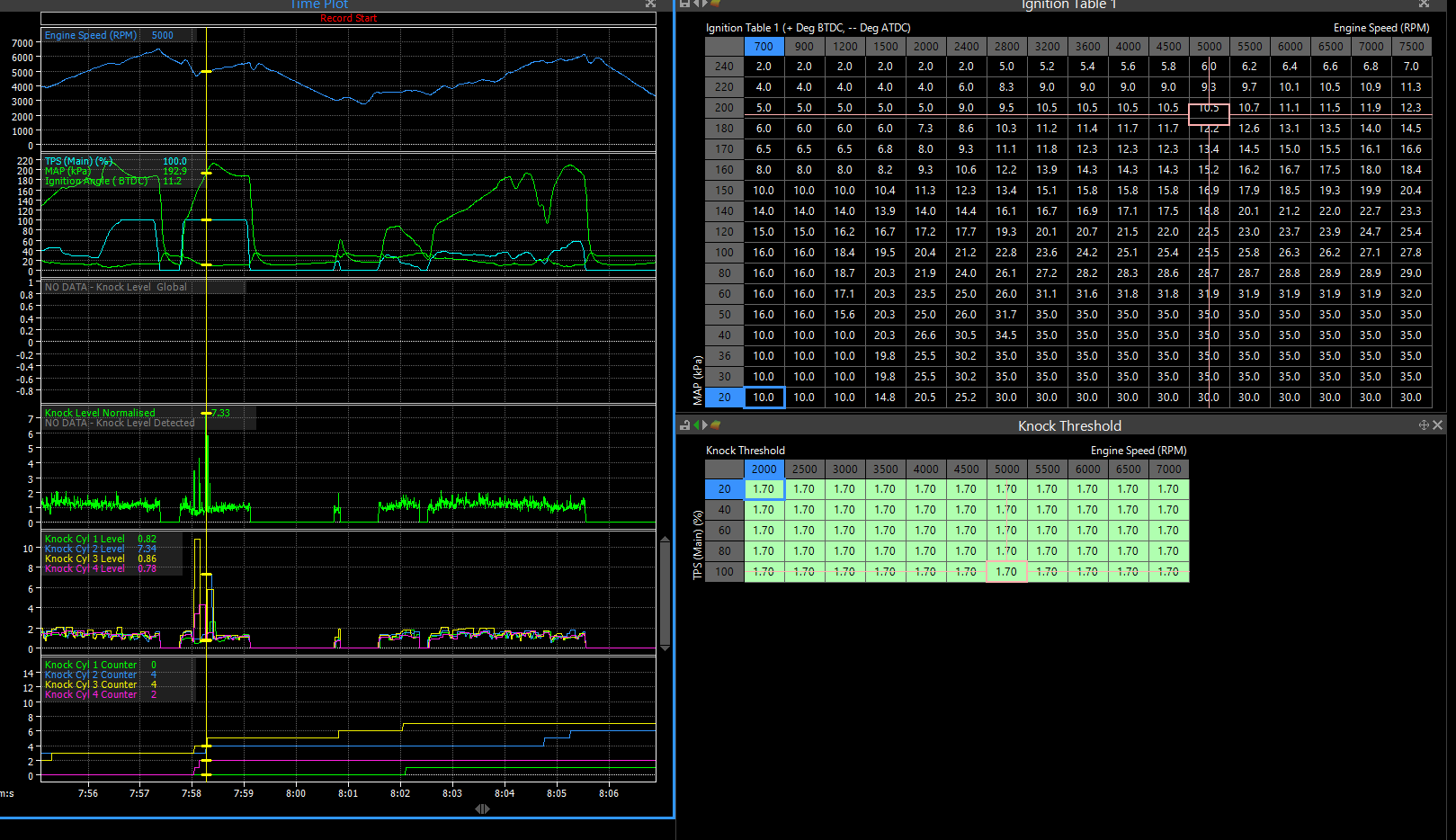Viewport: 1456px width, 840px height.
Task: Click the Knock Cyl 3 Counter legend entry
Action: click(x=91, y=684)
